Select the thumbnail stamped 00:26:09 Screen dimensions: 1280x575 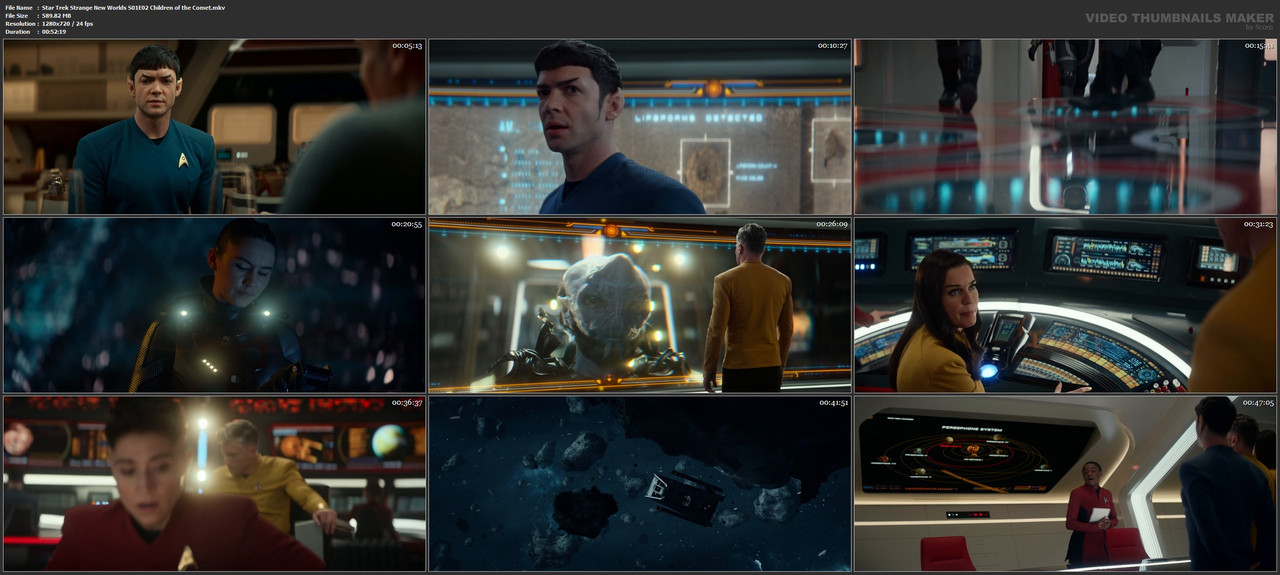640,305
